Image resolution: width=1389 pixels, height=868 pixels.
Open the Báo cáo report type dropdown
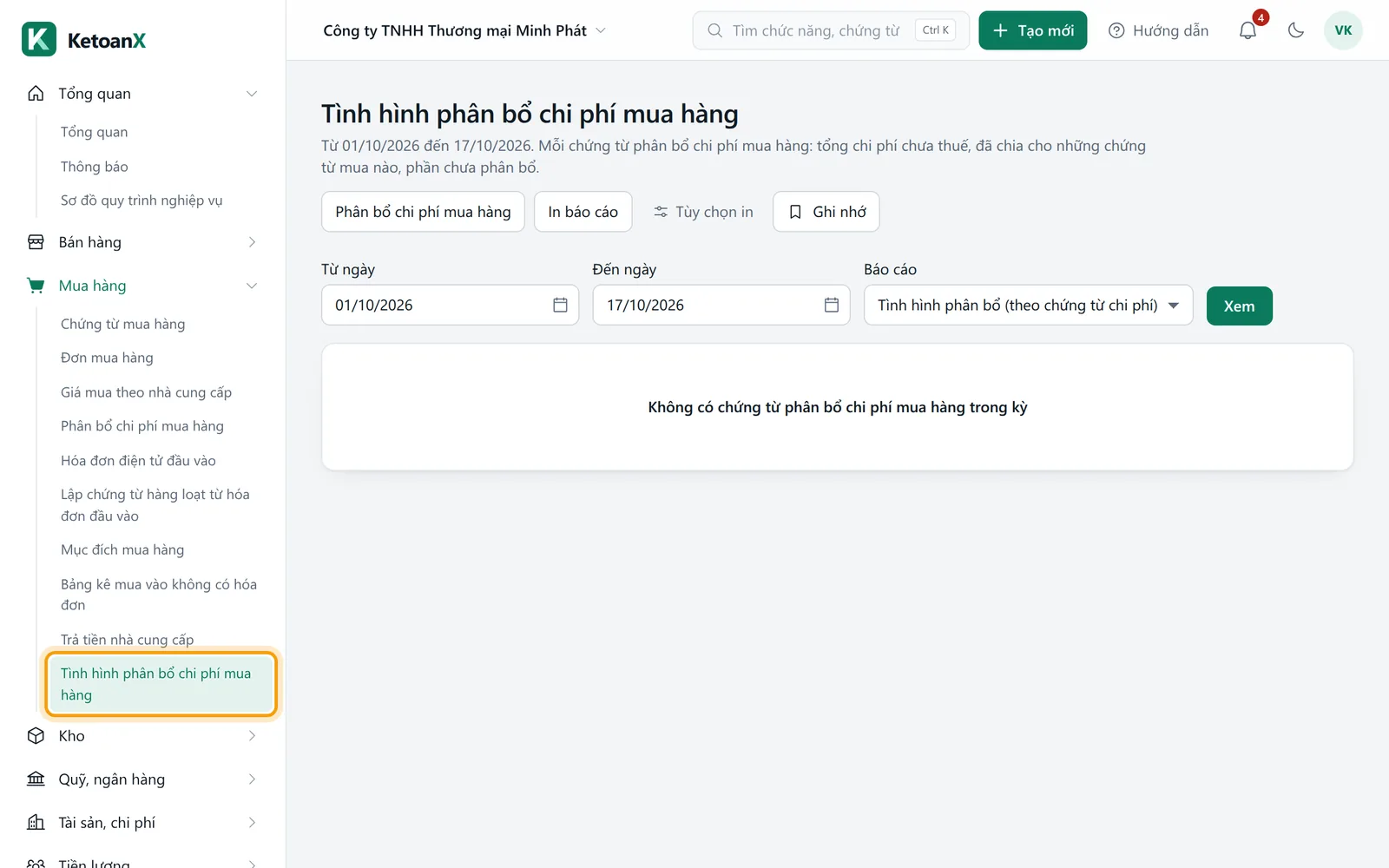coord(1028,306)
